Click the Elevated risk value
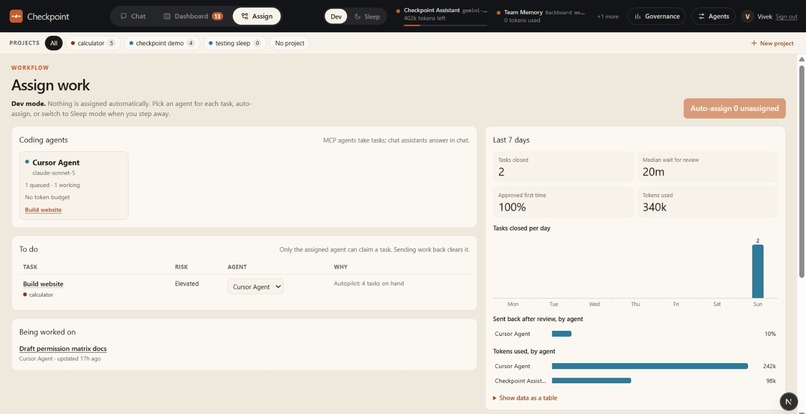This screenshot has width=806, height=414. [187, 283]
